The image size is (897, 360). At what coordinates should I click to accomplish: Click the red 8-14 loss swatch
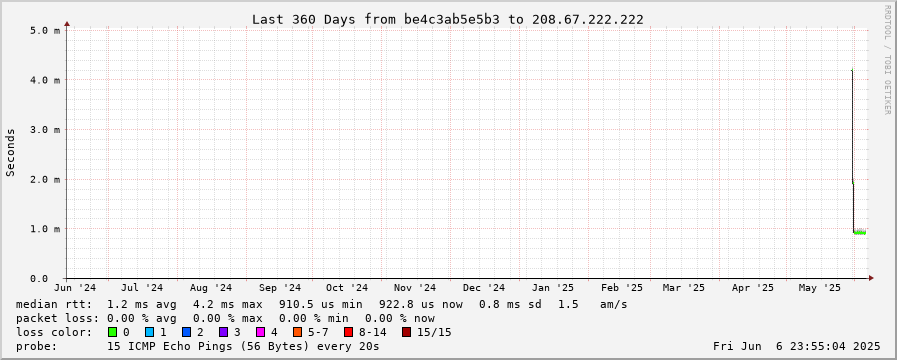(x=348, y=332)
